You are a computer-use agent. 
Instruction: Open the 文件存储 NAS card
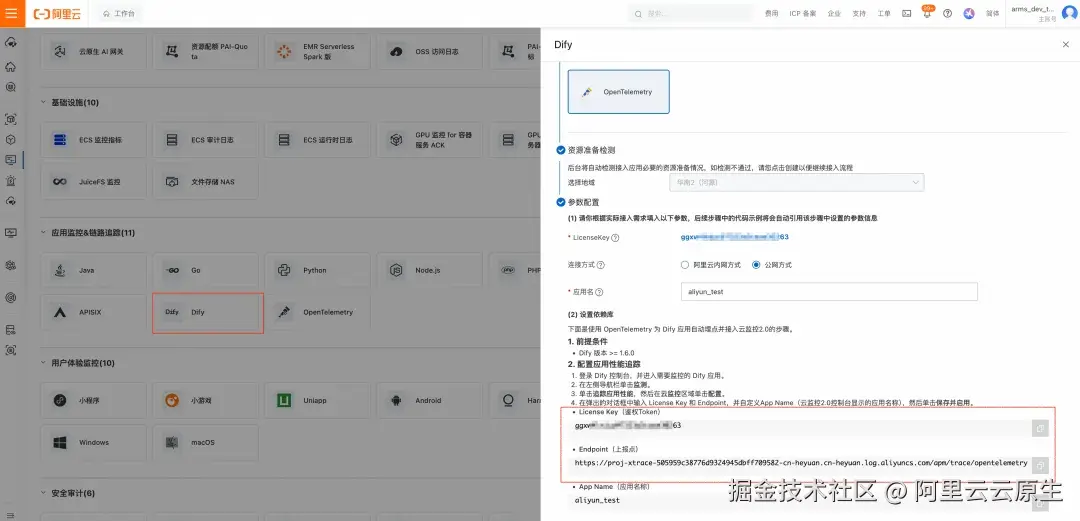point(205,182)
